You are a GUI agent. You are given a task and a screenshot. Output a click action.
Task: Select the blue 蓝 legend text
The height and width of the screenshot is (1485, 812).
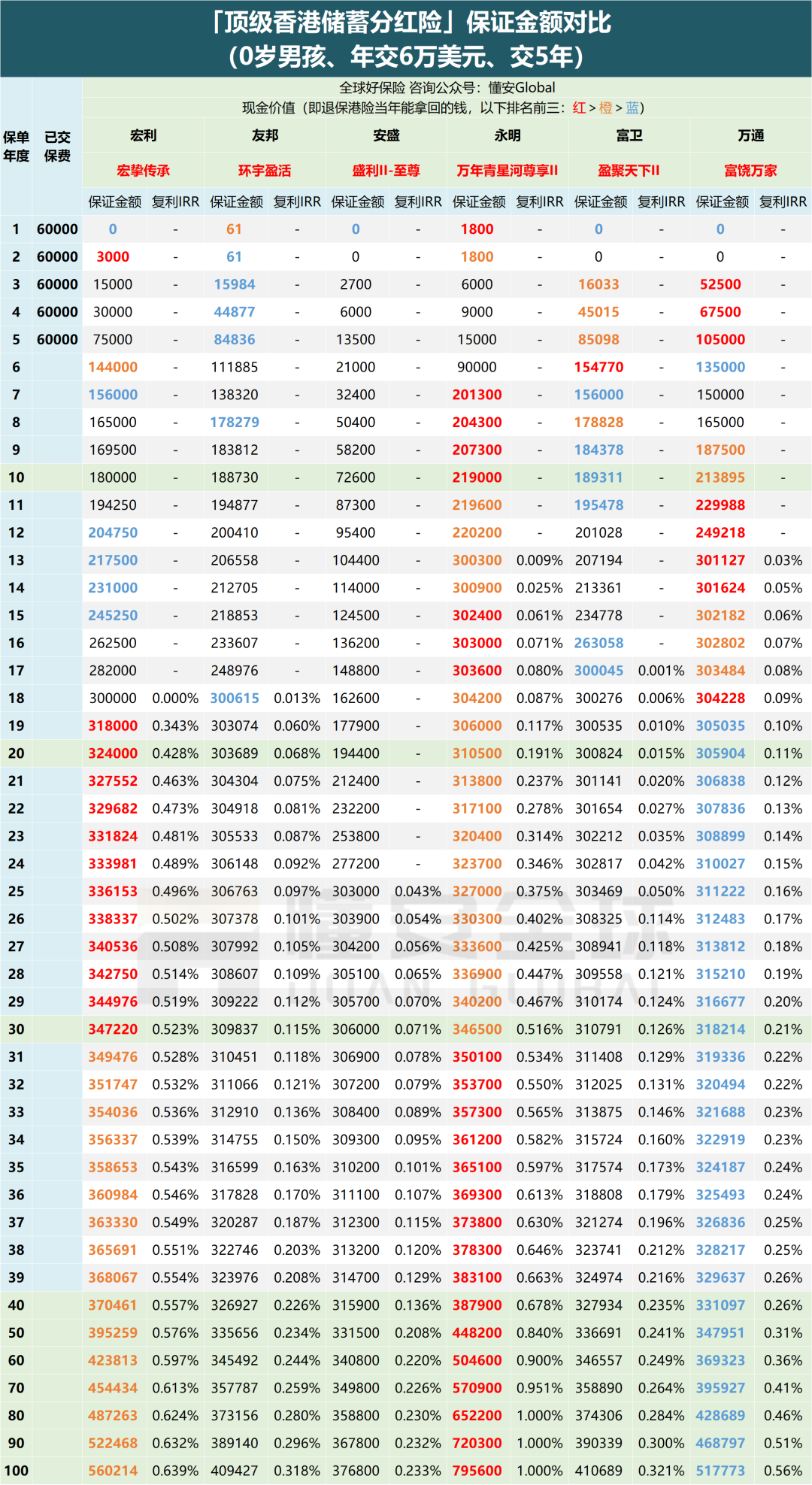point(632,108)
